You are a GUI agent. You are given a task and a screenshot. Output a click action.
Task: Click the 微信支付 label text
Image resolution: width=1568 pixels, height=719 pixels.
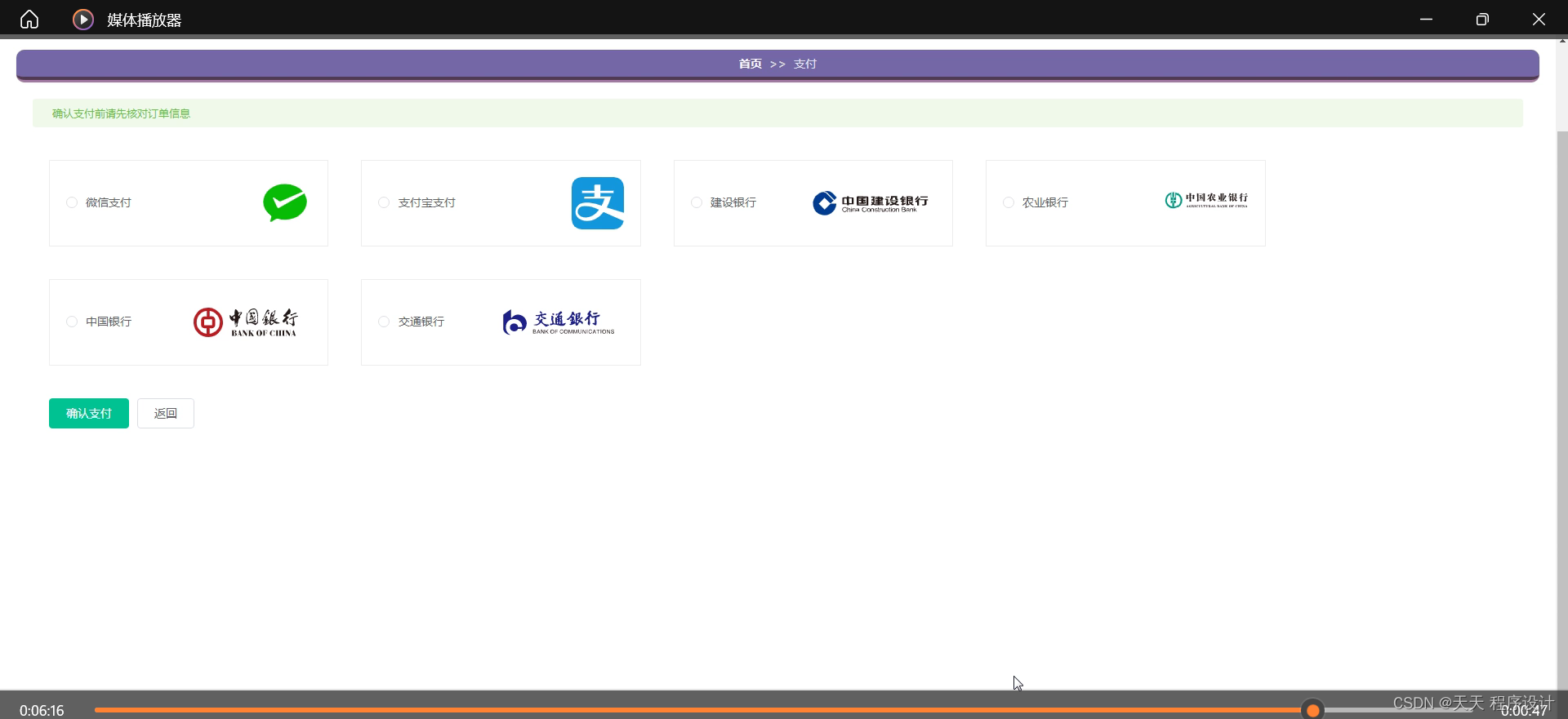pyautogui.click(x=109, y=202)
